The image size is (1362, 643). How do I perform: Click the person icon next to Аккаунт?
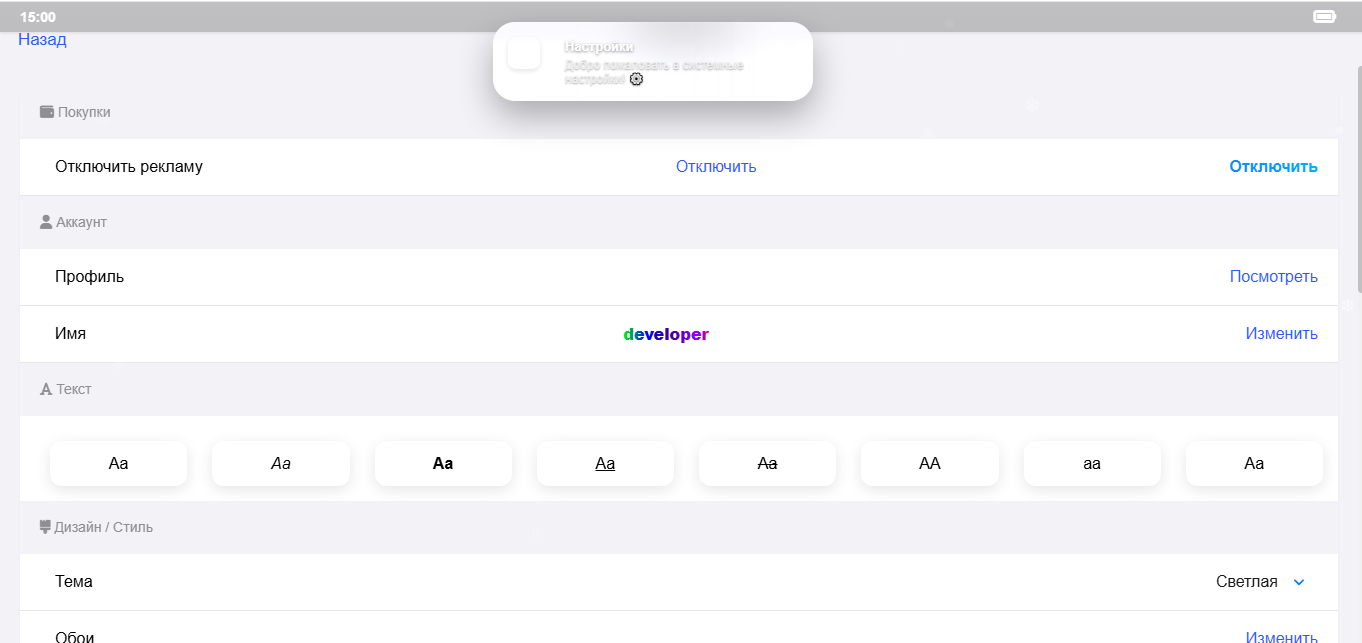[x=46, y=222]
